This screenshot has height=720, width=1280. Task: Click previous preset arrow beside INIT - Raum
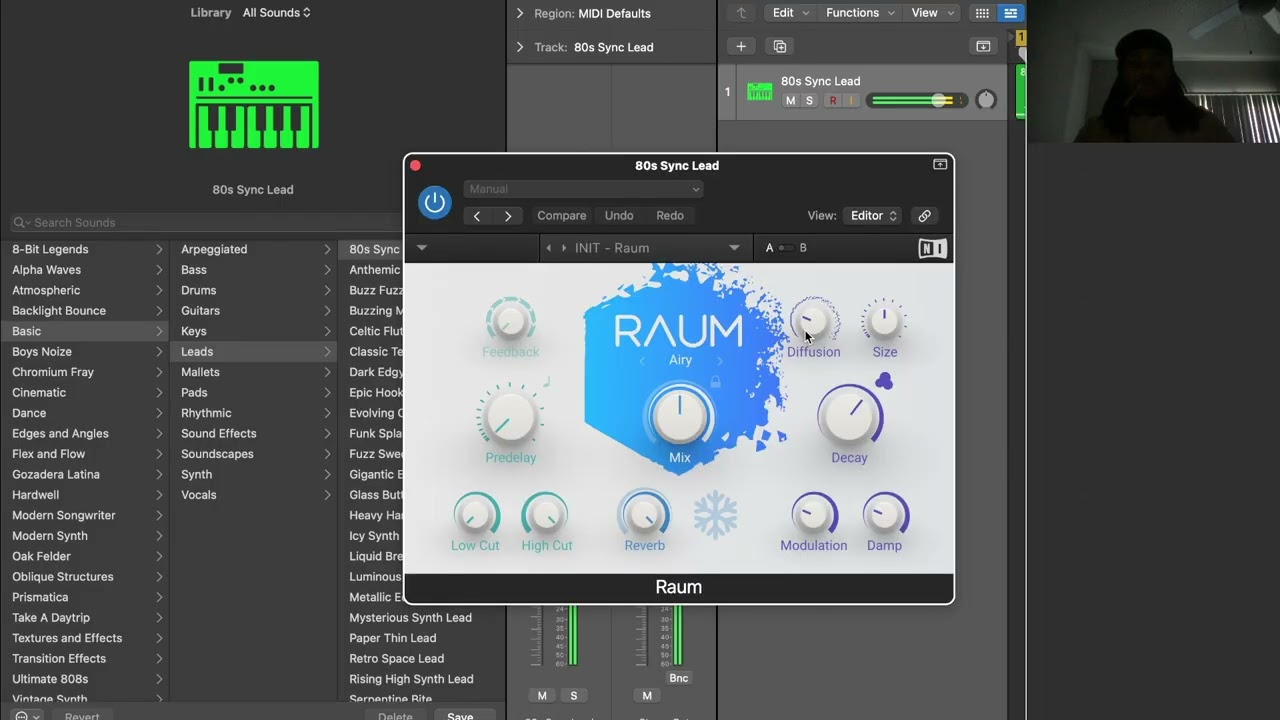(x=548, y=248)
